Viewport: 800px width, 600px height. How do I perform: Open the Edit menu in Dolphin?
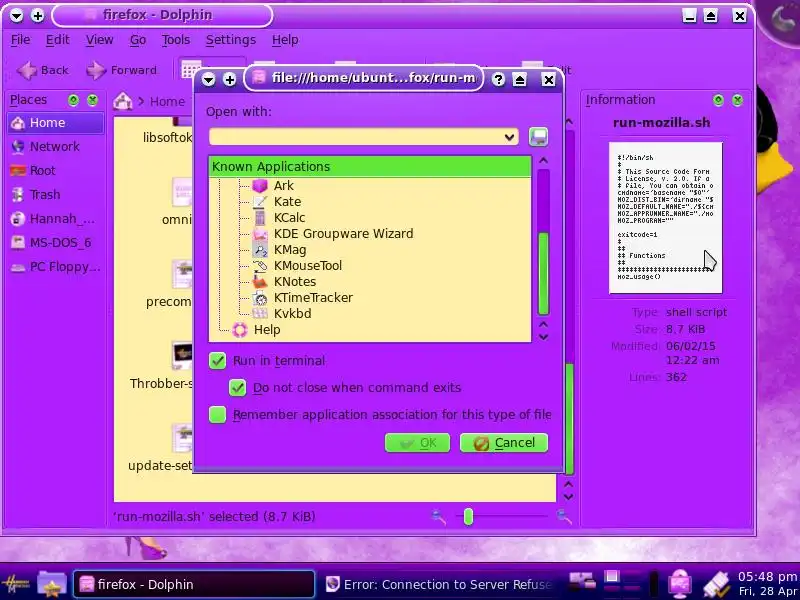pos(58,40)
